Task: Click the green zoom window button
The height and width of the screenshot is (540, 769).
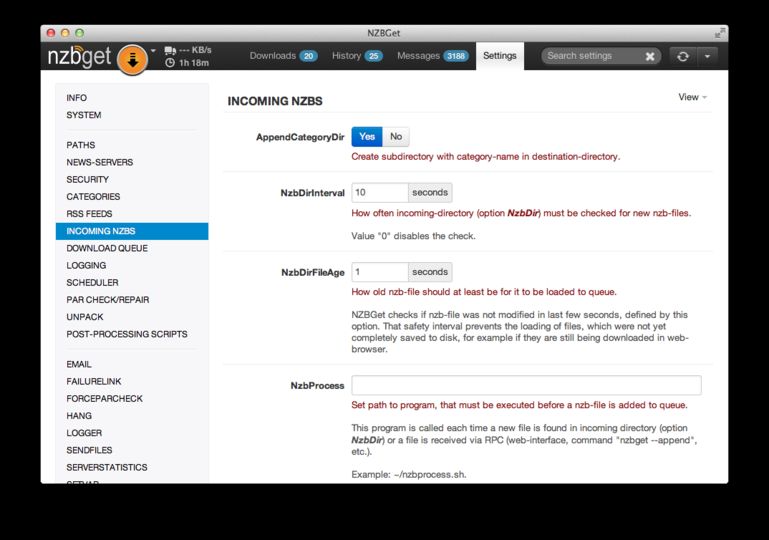Action: 79,33
